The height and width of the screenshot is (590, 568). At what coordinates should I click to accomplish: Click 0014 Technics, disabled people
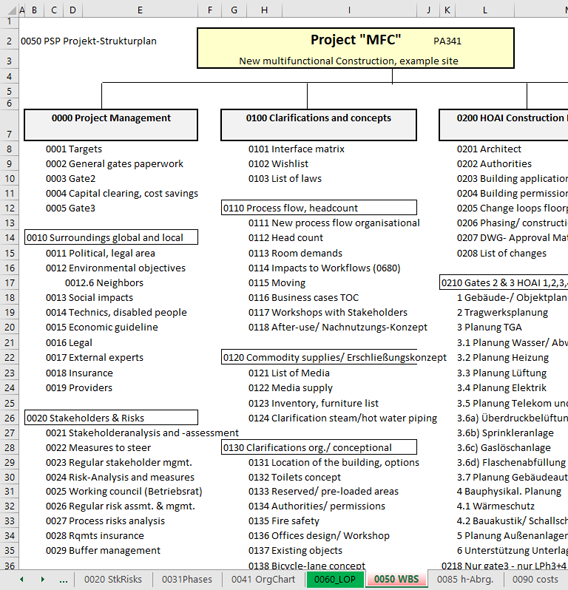tap(116, 312)
